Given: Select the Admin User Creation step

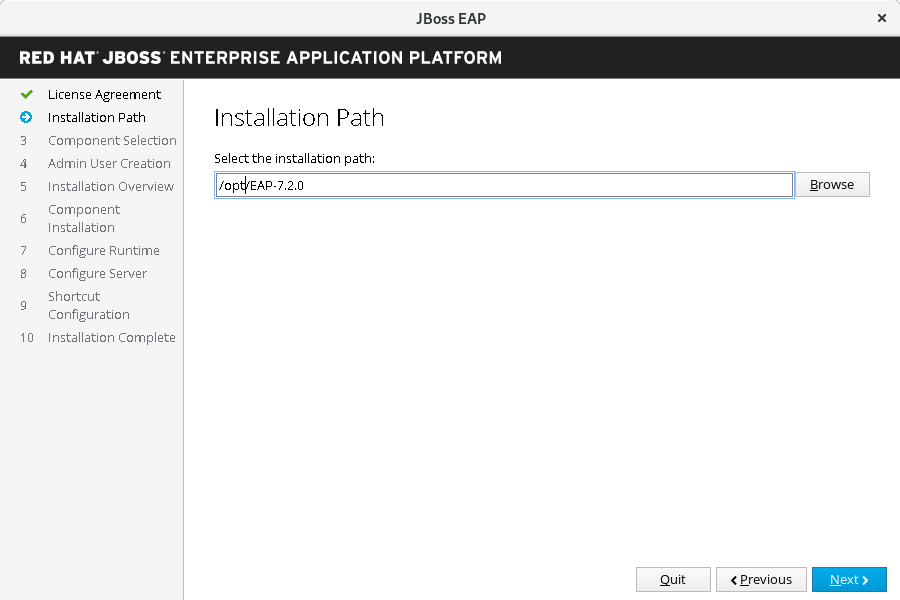Looking at the screenshot, I should [x=109, y=164].
